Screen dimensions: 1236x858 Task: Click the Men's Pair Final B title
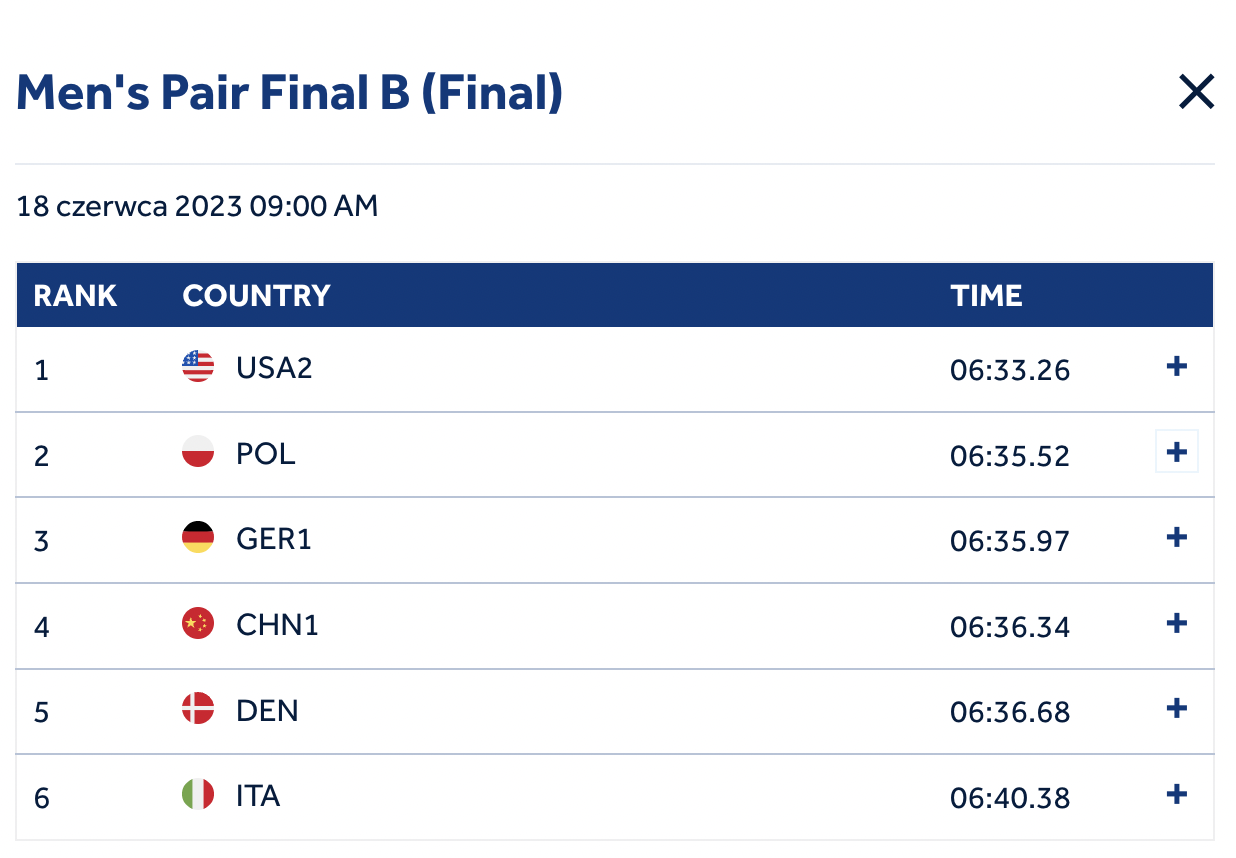290,93
